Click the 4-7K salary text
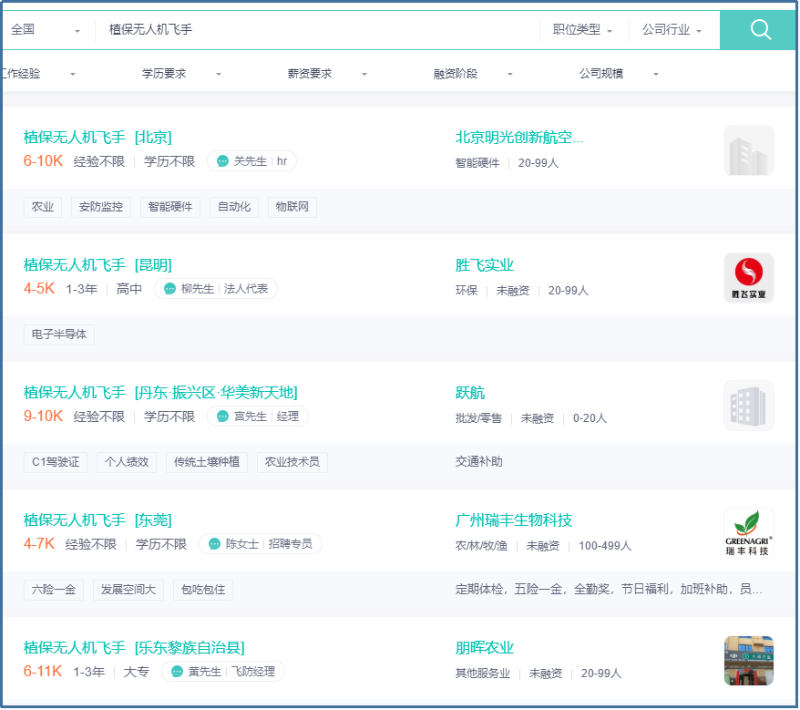This screenshot has height=710, width=800. (39, 544)
